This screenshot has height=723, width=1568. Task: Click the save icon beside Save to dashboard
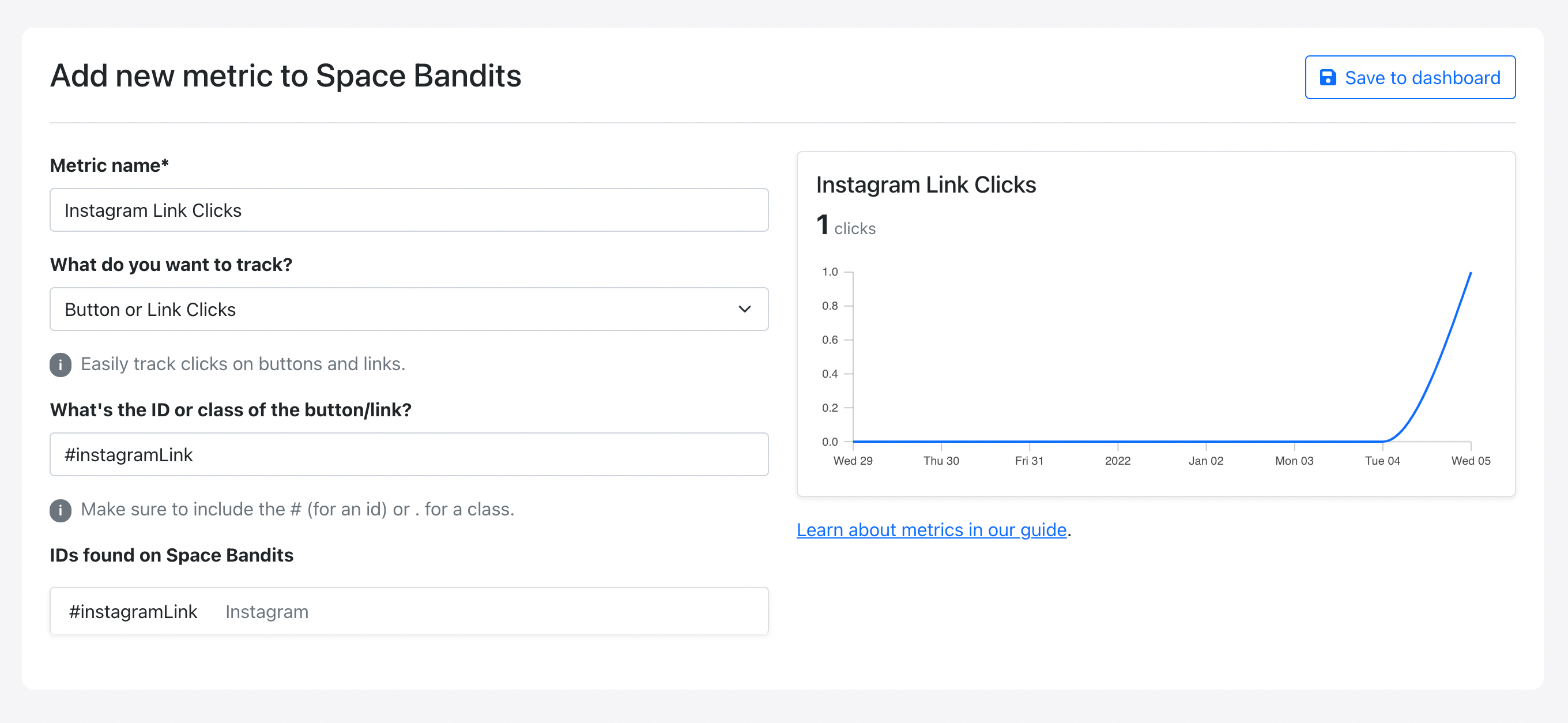pyautogui.click(x=1329, y=77)
